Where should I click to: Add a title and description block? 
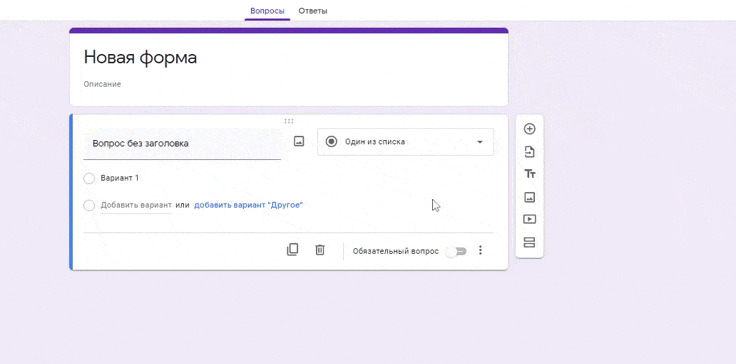pos(529,174)
